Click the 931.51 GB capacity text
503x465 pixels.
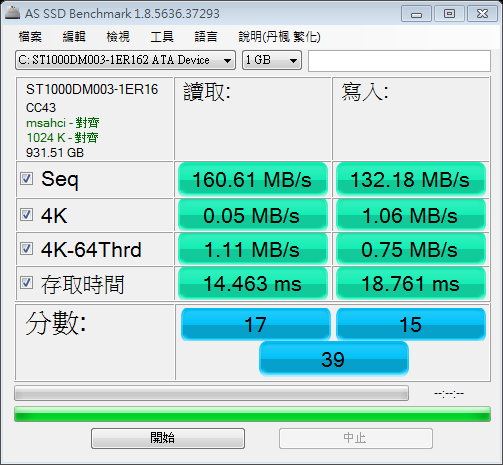(x=55, y=153)
